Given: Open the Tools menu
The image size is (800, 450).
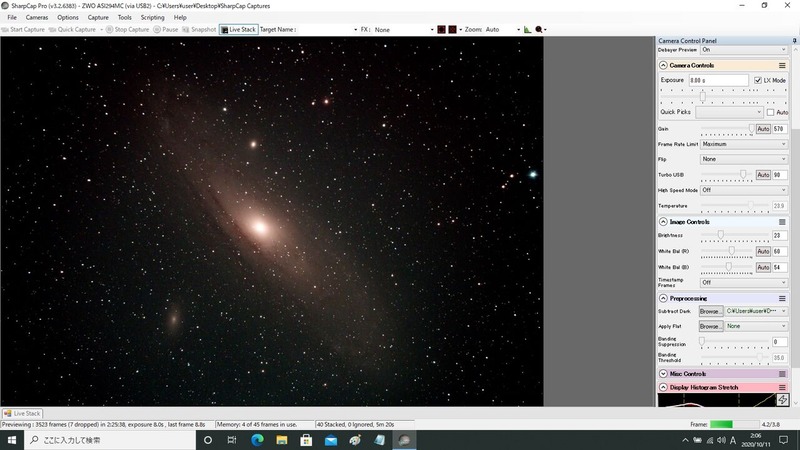Looking at the screenshot, I should 124,17.
